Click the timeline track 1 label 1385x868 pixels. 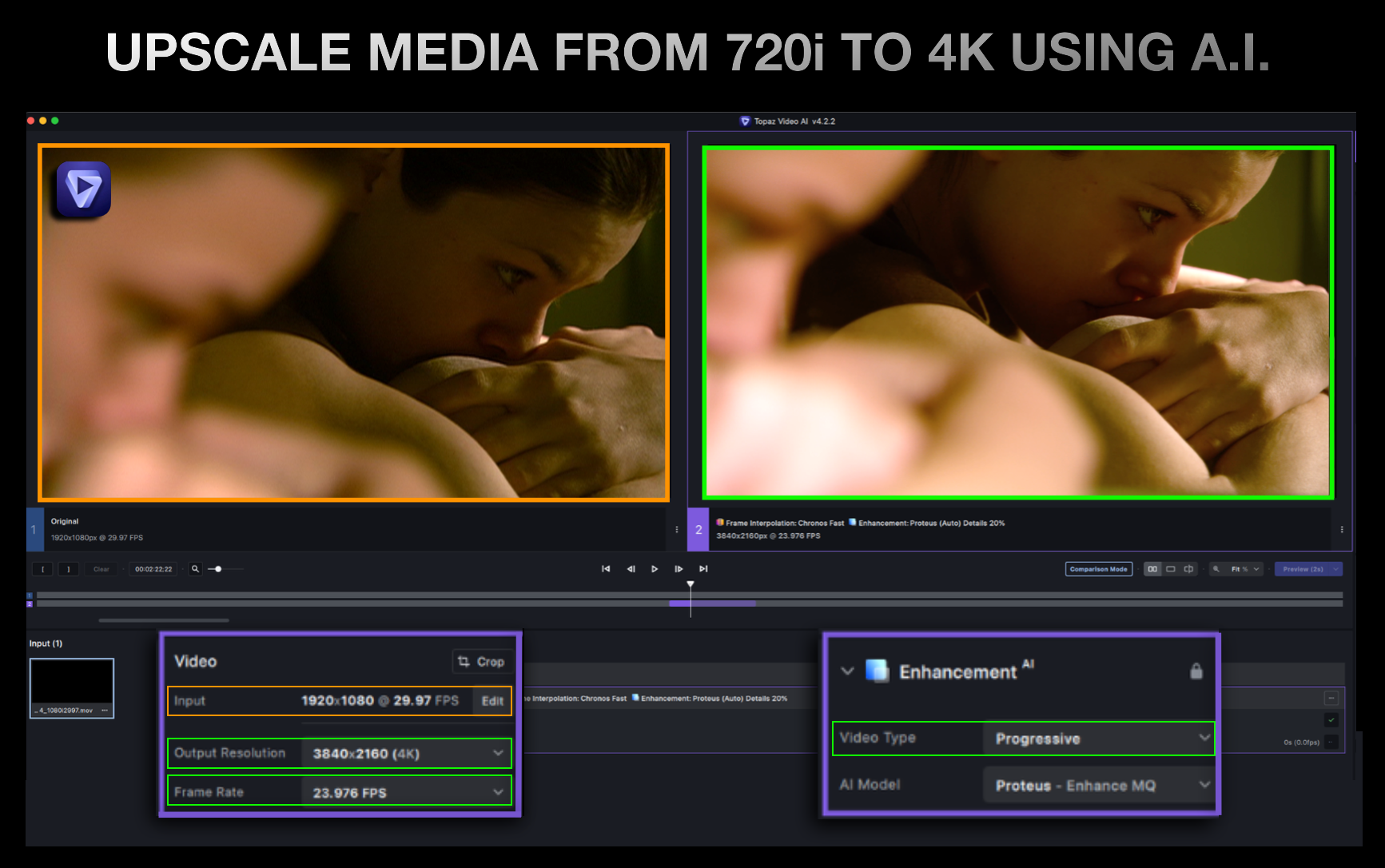coord(30,595)
